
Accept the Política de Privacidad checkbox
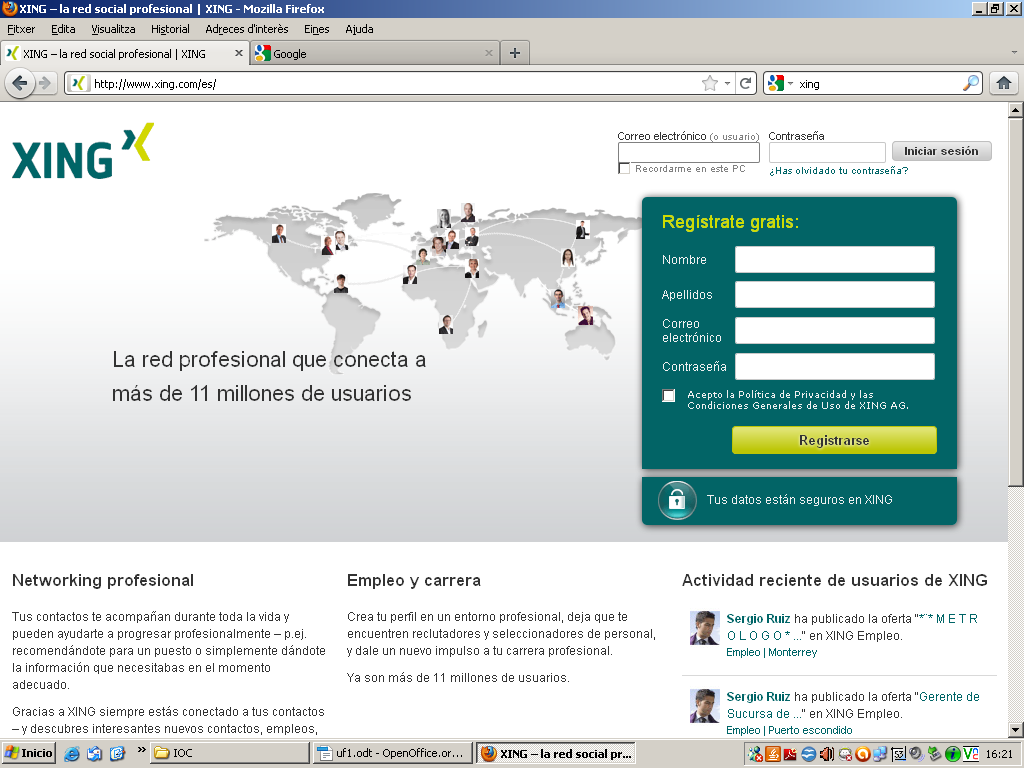click(669, 396)
